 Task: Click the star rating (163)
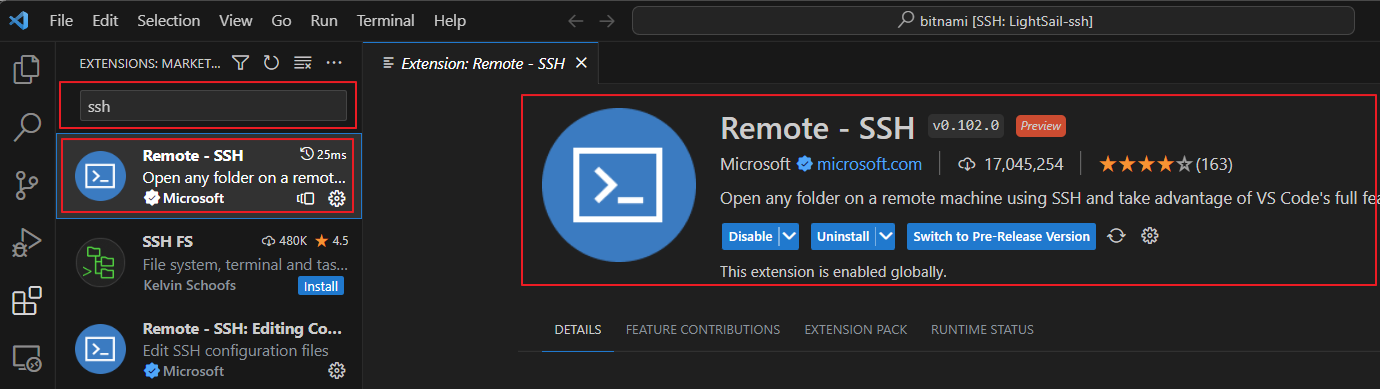1165,163
